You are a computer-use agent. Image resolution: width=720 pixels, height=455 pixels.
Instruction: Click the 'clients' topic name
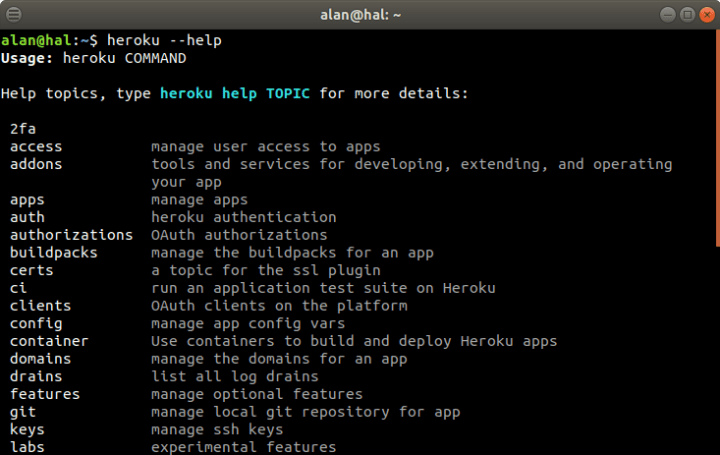[40, 306]
